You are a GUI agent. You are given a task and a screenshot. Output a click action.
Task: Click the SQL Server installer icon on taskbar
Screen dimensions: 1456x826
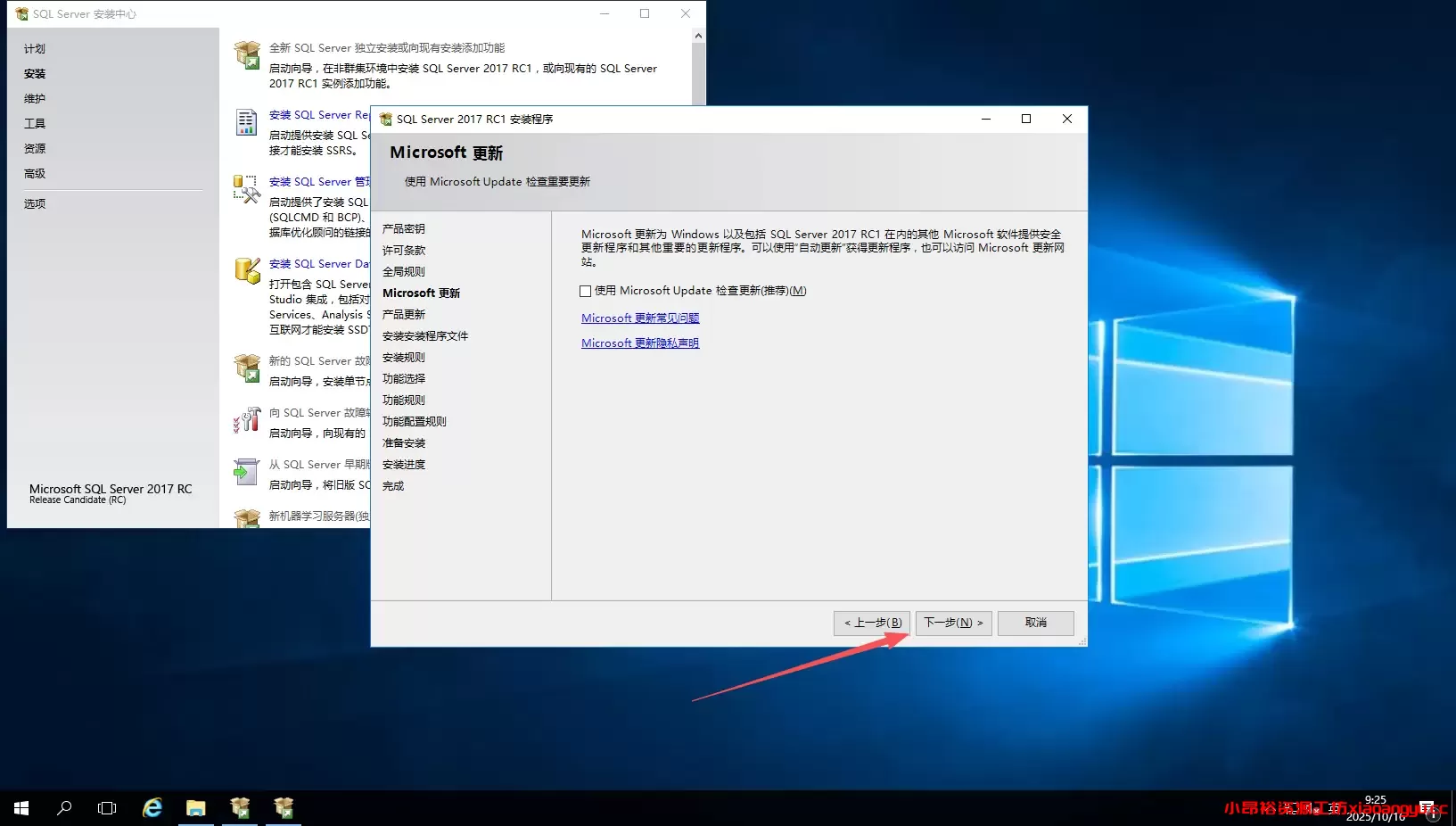tap(240, 807)
